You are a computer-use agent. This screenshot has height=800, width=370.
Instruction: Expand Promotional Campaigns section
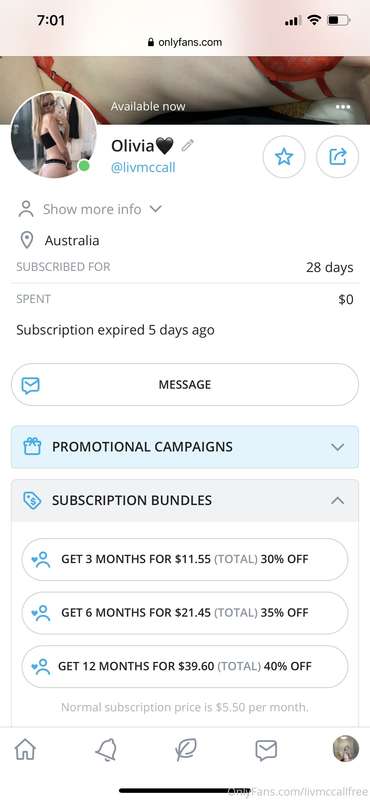tap(185, 447)
